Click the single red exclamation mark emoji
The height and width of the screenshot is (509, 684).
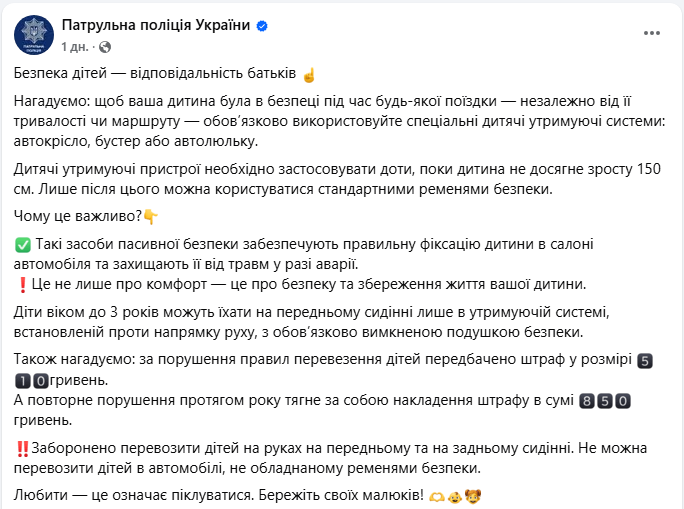pos(23,283)
